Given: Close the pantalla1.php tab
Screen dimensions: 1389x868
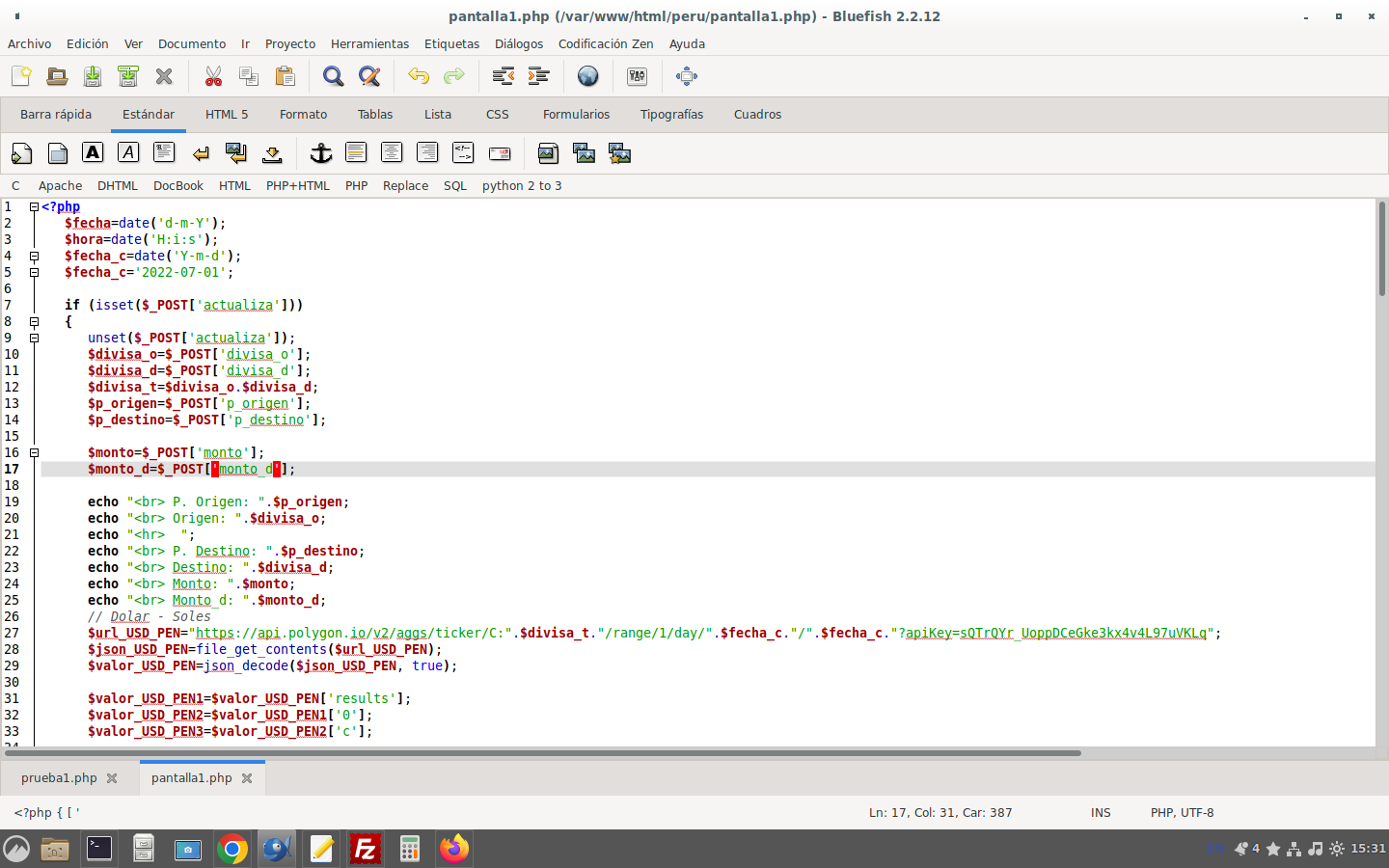Looking at the screenshot, I should coord(247,778).
